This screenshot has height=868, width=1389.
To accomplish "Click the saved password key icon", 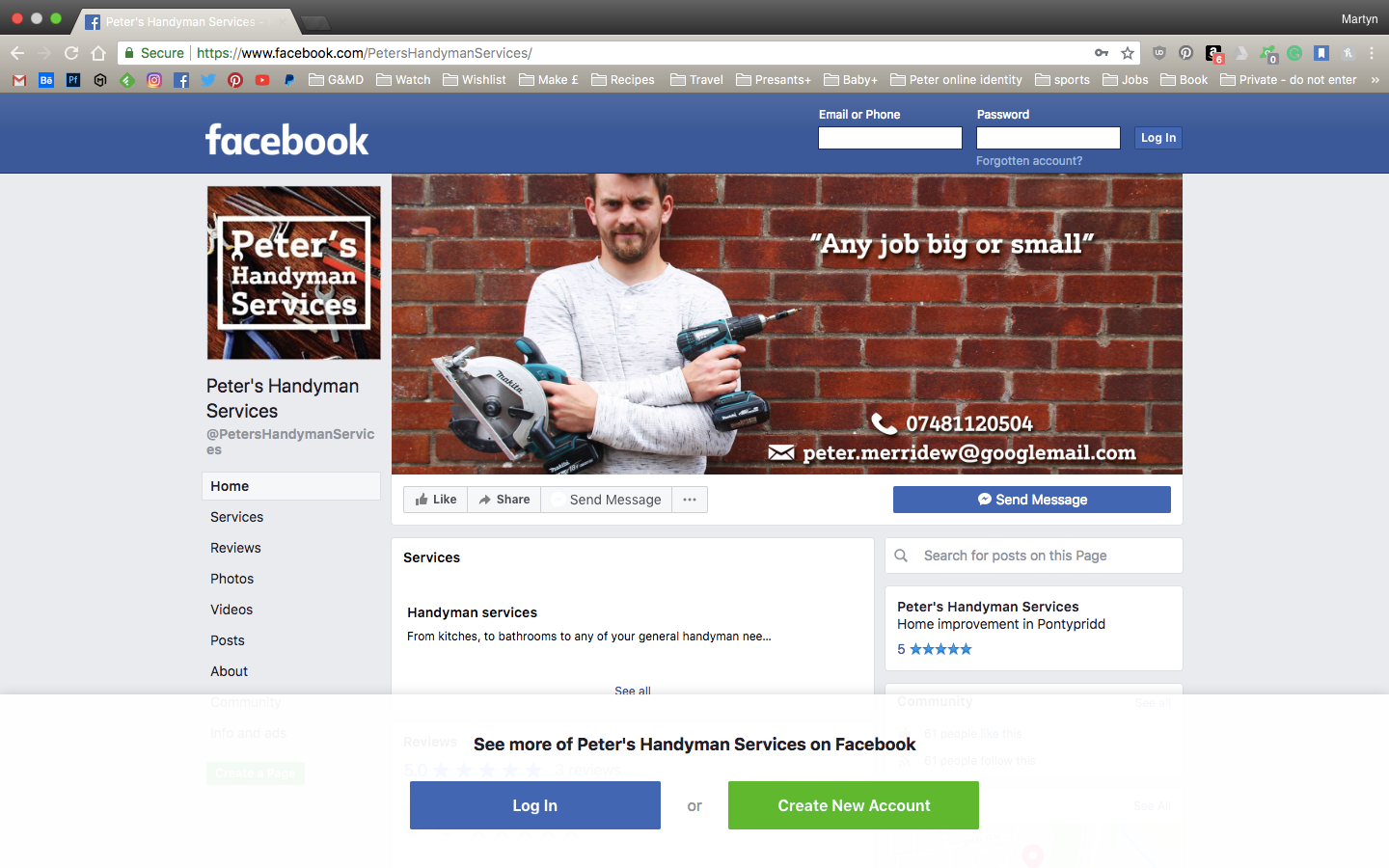I will (1102, 53).
